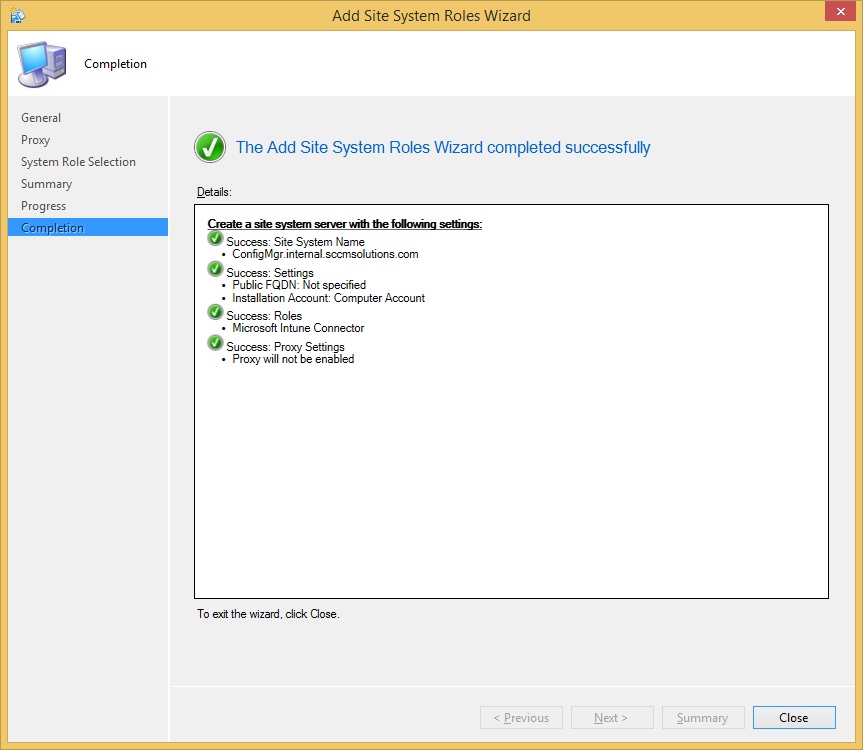Click the ConfigMgr.internal.sccmsolutions.com entry in Details
This screenshot has height=750, width=863.
325,254
